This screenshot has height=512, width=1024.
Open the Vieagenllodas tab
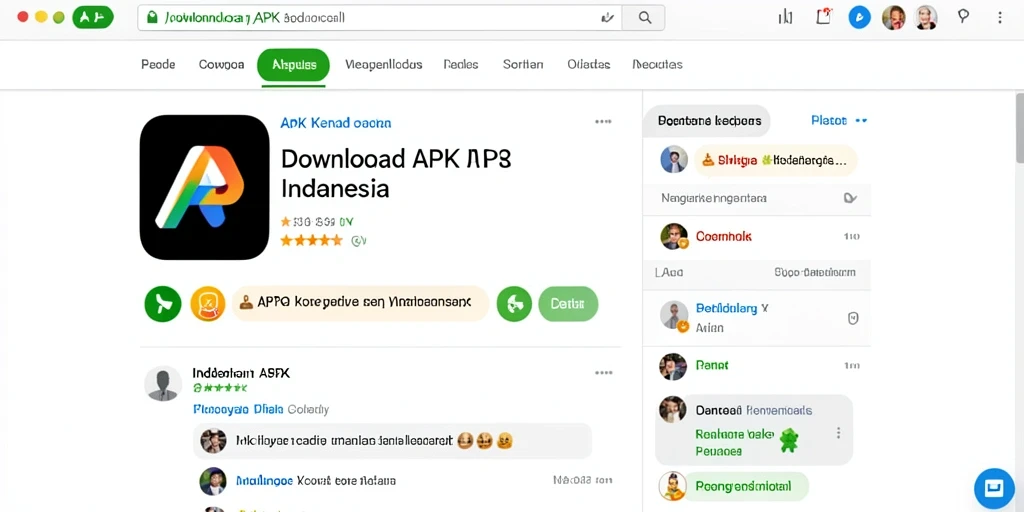coord(383,64)
